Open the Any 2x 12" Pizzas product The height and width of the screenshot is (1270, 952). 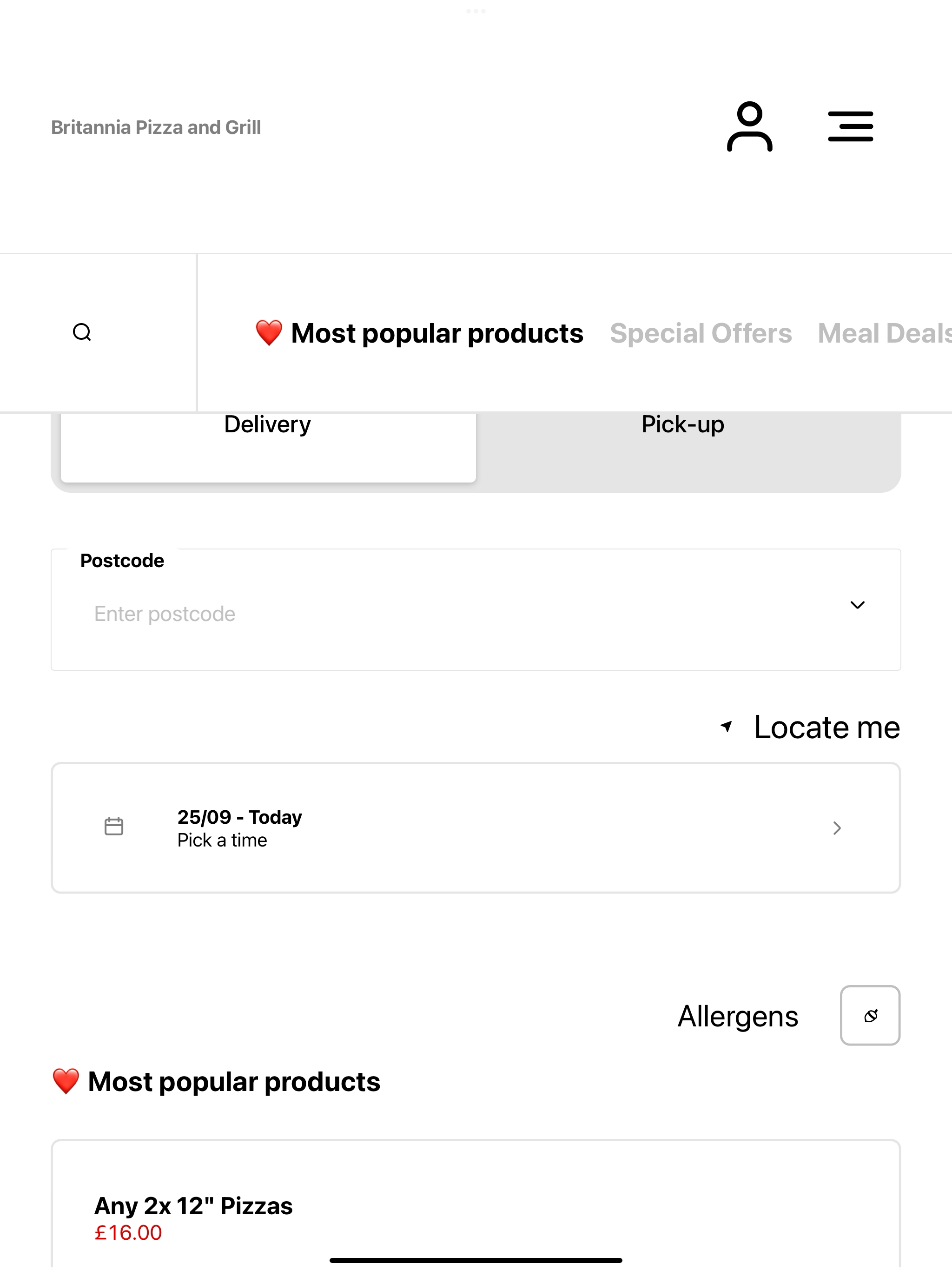click(x=193, y=1206)
